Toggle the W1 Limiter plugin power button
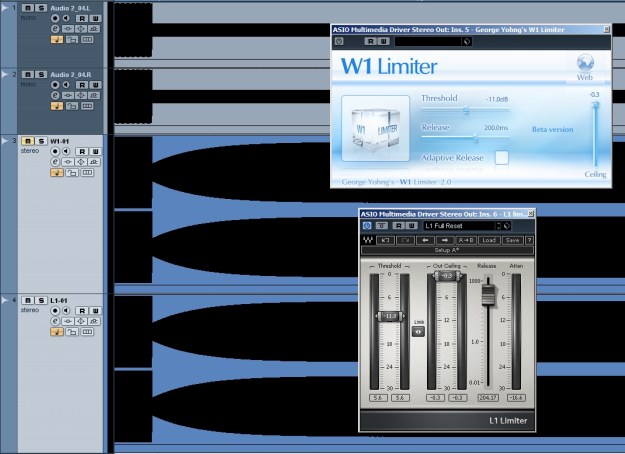This screenshot has width=625, height=454. point(339,41)
